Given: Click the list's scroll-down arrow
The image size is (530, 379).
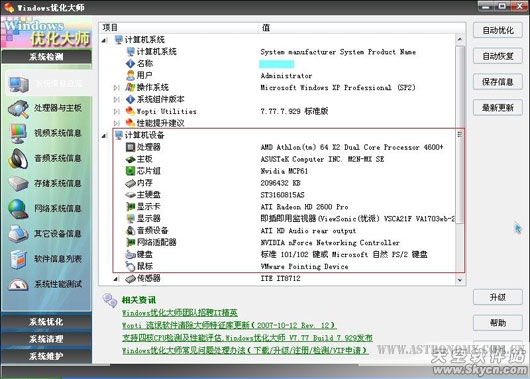Looking at the screenshot, I should (x=460, y=280).
